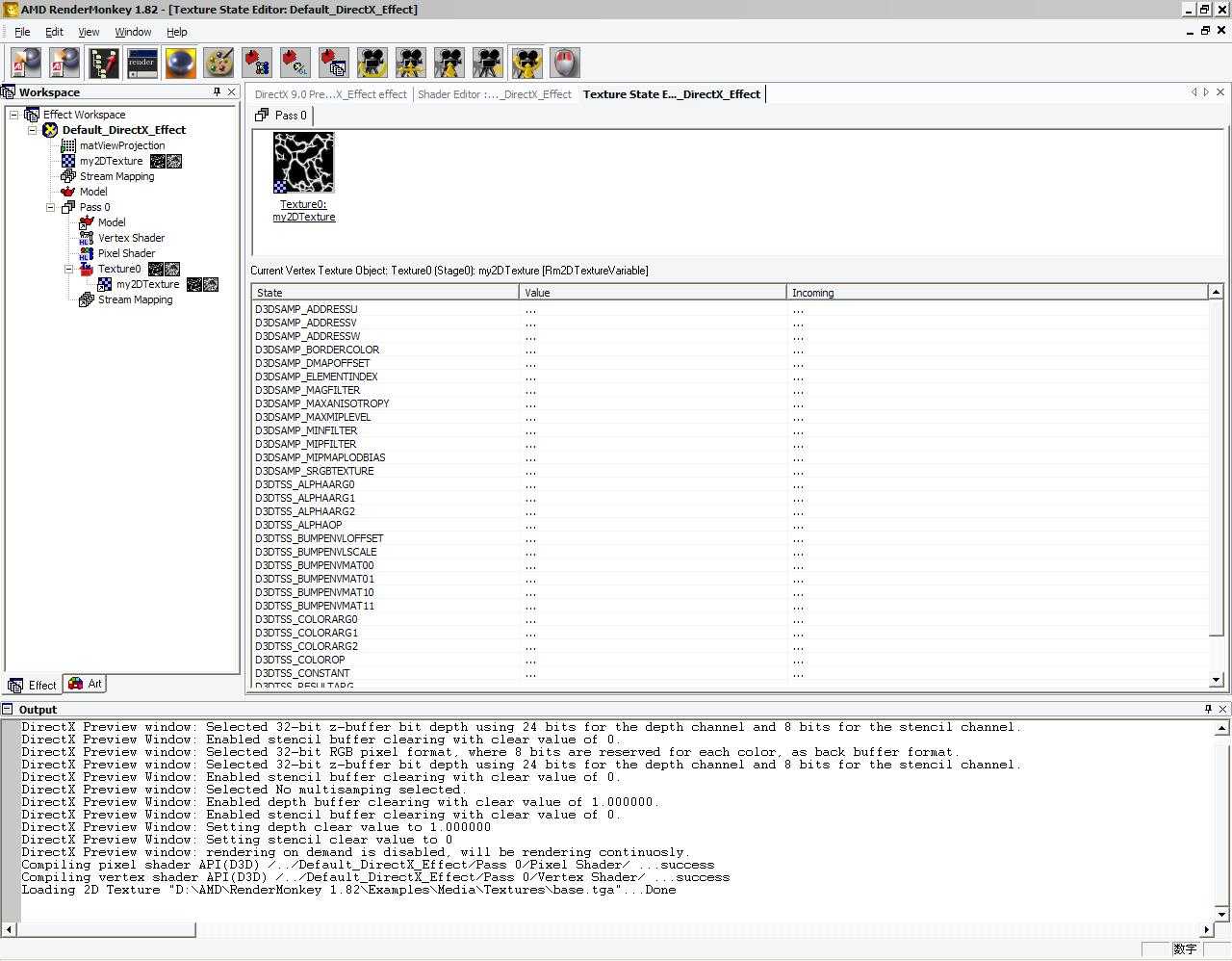Open the artist editor paint palette icon
The image size is (1232, 961).
pyautogui.click(x=218, y=63)
